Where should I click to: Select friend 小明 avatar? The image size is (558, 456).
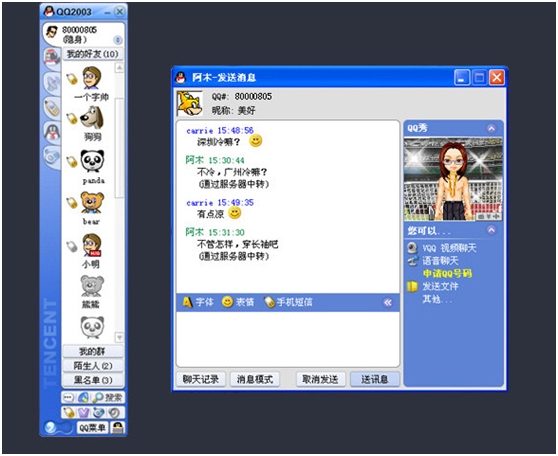(x=92, y=245)
